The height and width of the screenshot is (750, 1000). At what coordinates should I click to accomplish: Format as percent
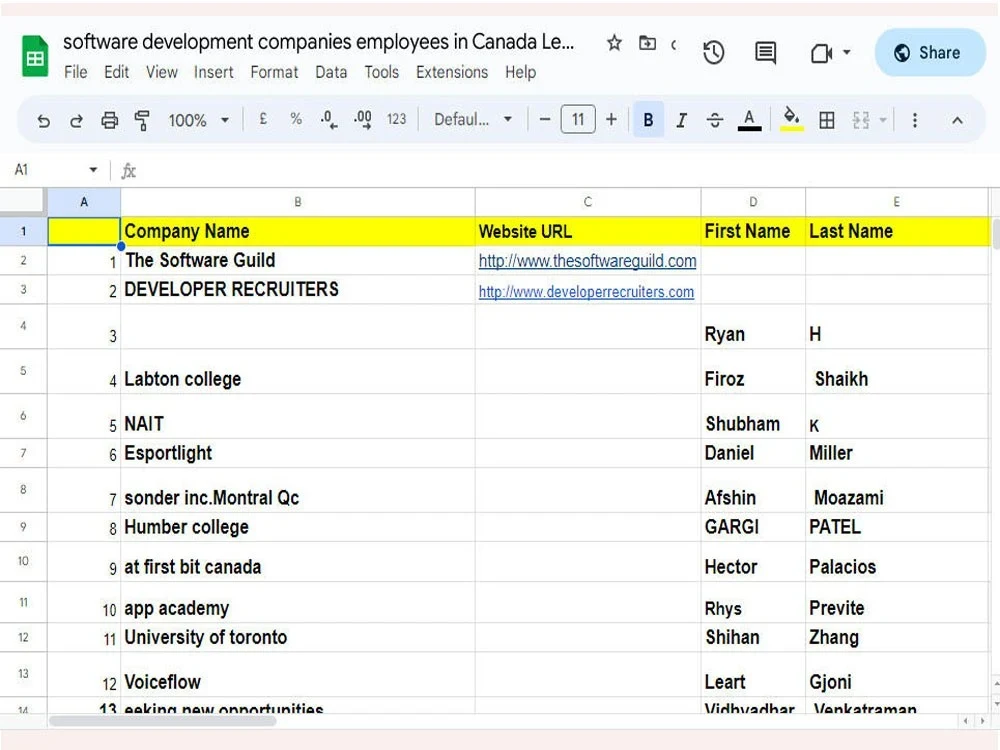296,119
